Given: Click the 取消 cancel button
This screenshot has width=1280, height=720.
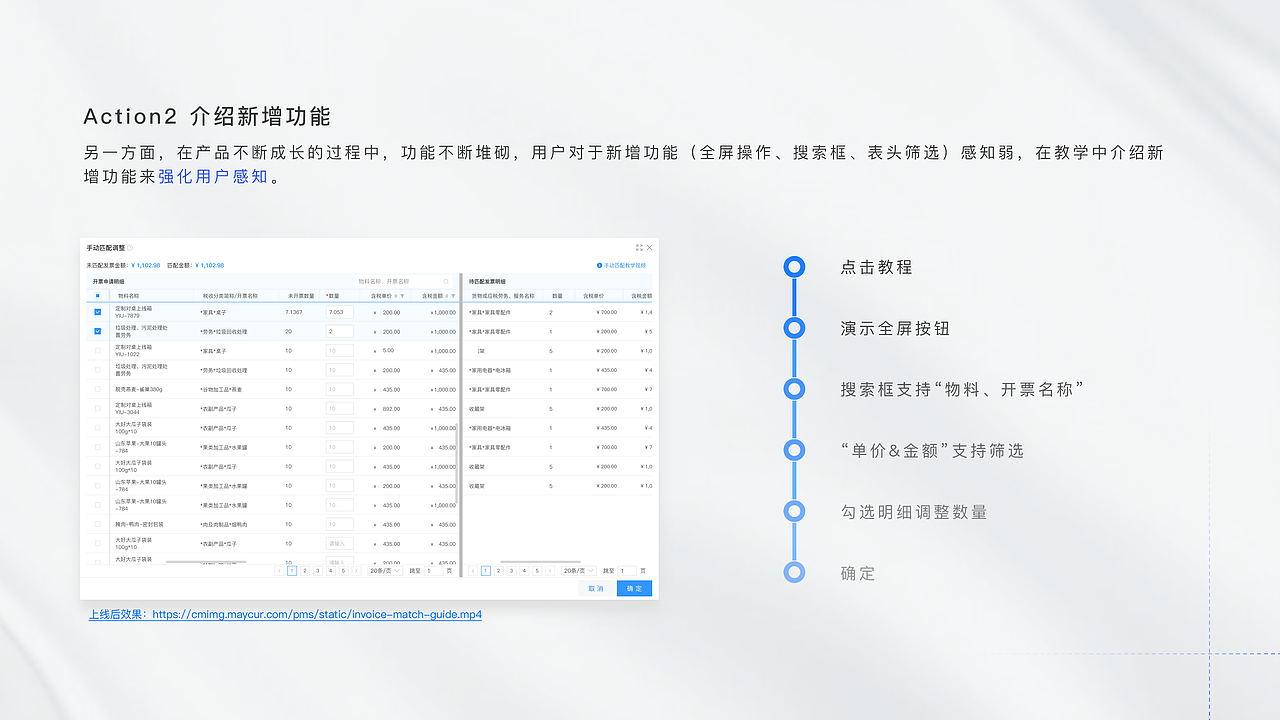Looking at the screenshot, I should coord(597,588).
